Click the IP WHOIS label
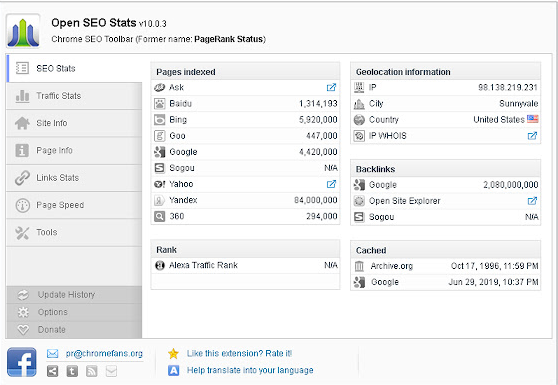Image resolution: width=558 pixels, height=385 pixels. [388, 136]
